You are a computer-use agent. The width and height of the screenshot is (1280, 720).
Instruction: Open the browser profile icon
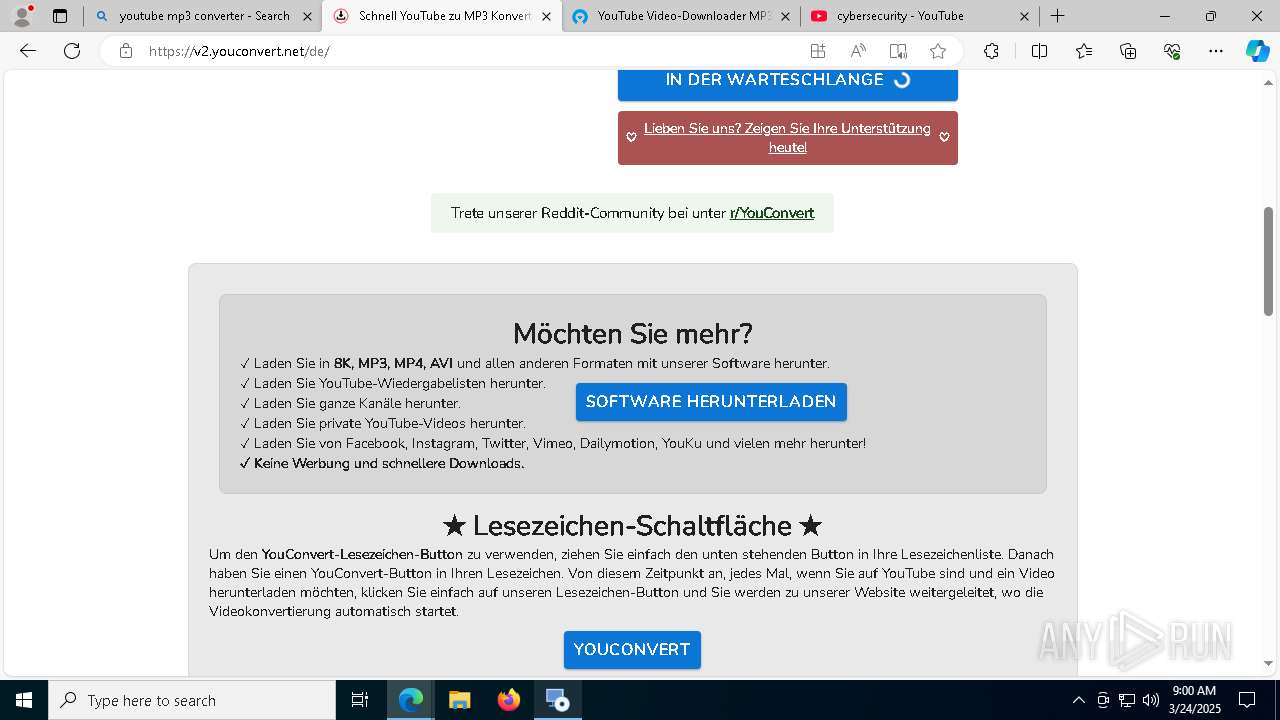tap(22, 16)
